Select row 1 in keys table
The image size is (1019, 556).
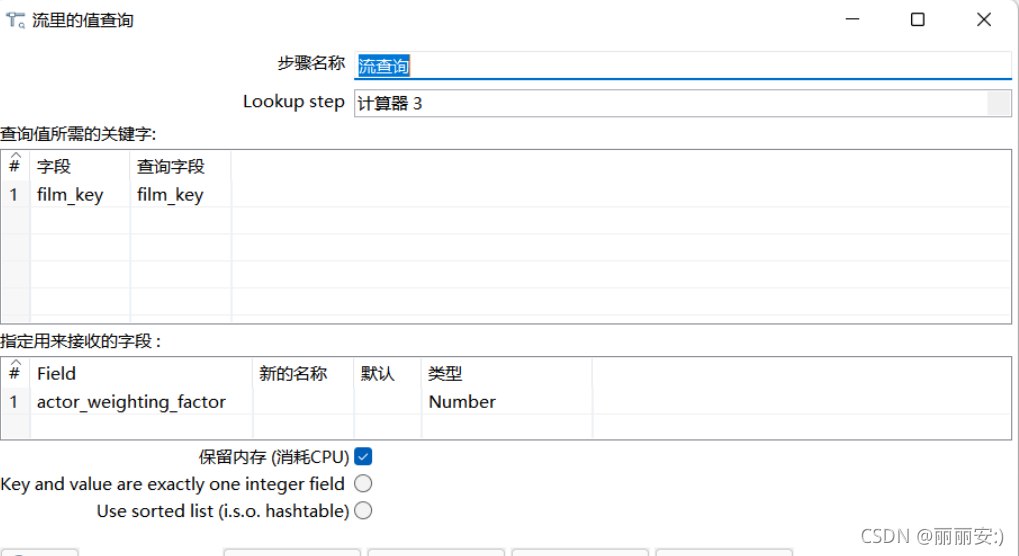pos(14,195)
